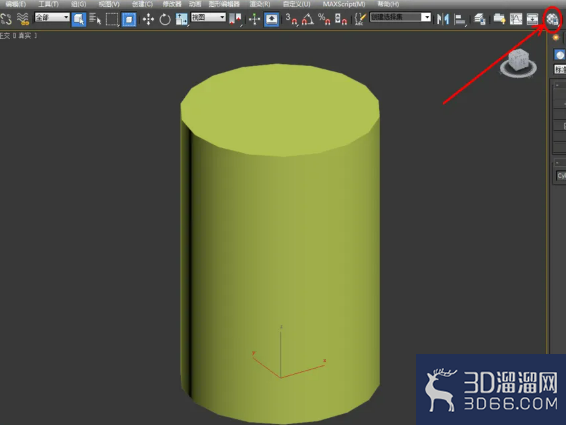The width and height of the screenshot is (566, 425).
Task: Open the Graph Editors (图形编辑器) menu
Action: pyautogui.click(x=224, y=4)
